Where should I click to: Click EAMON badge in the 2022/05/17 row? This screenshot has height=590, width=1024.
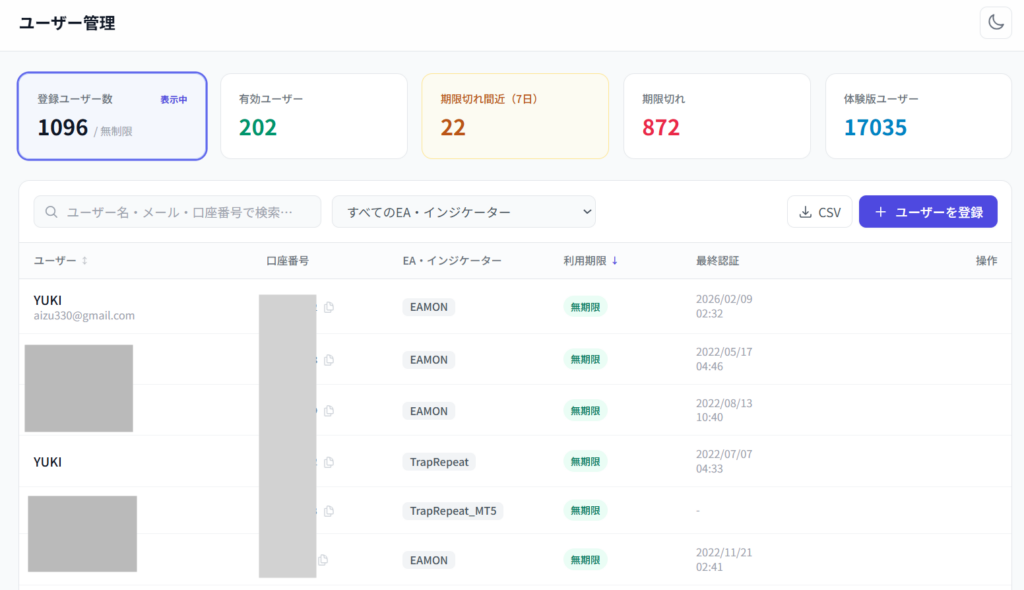(x=428, y=360)
